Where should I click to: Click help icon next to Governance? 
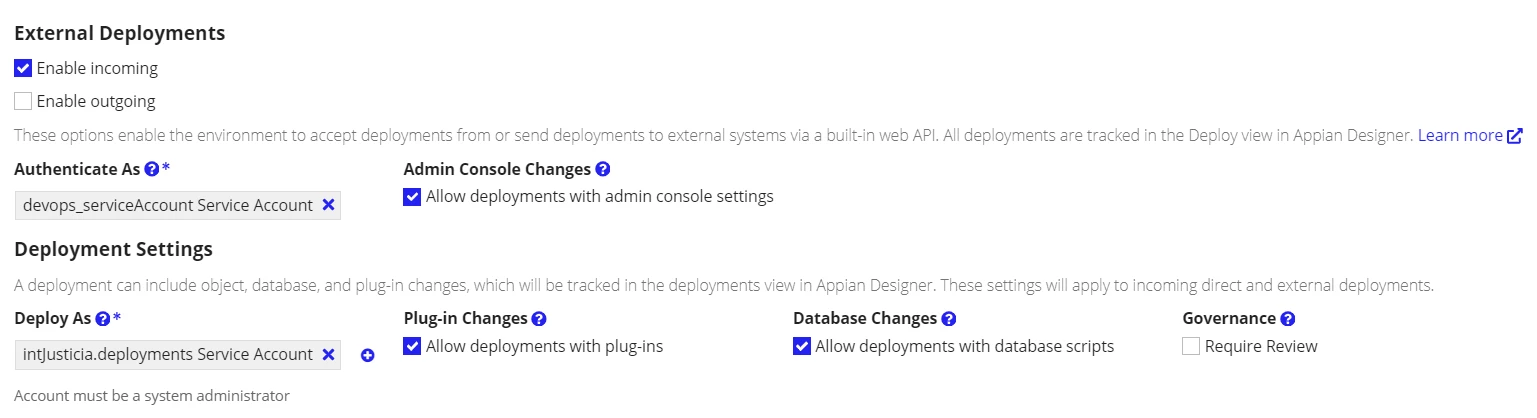pos(1288,319)
